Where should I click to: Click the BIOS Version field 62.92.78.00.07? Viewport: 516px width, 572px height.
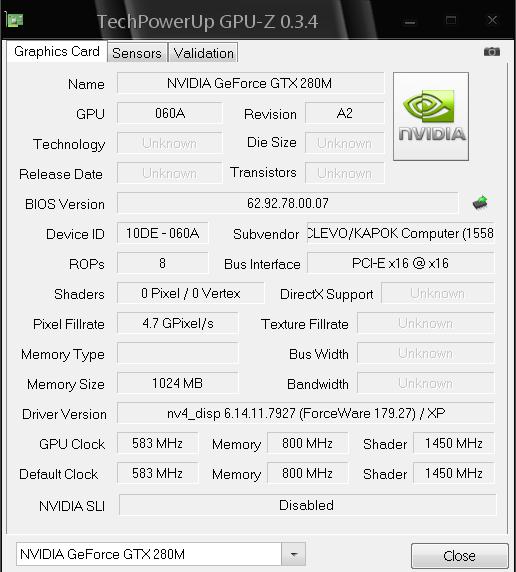pyautogui.click(x=288, y=203)
